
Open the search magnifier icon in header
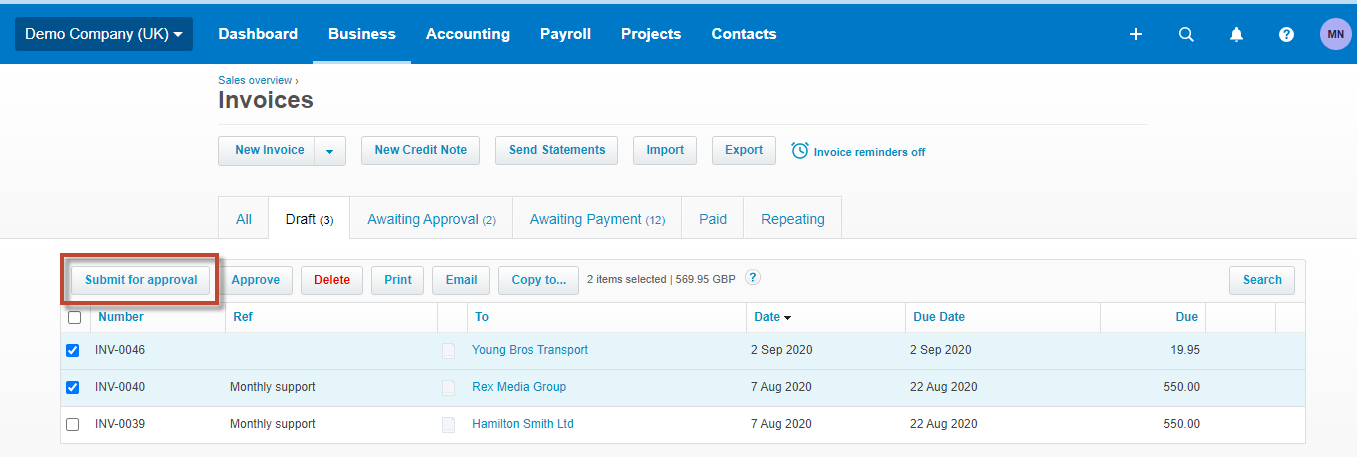click(x=1186, y=34)
